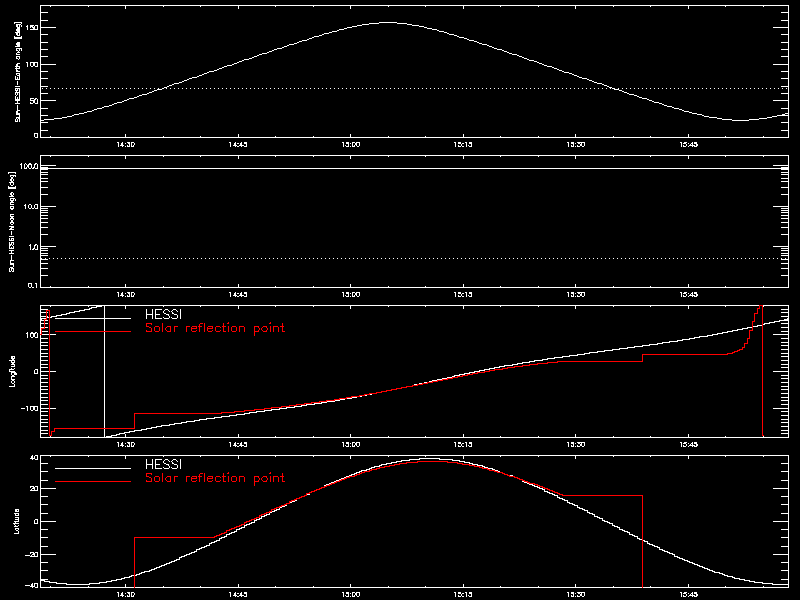The width and height of the screenshot is (800, 600).
Task: Click the 100.0 tick label on Moon angle plot
Action: [x=29, y=166]
